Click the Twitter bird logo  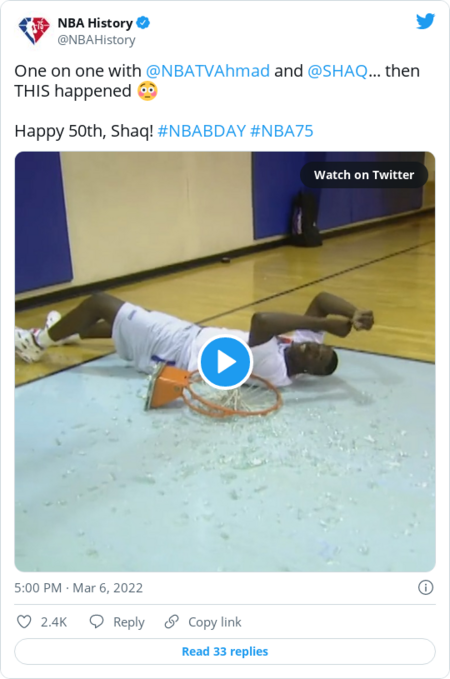425,21
